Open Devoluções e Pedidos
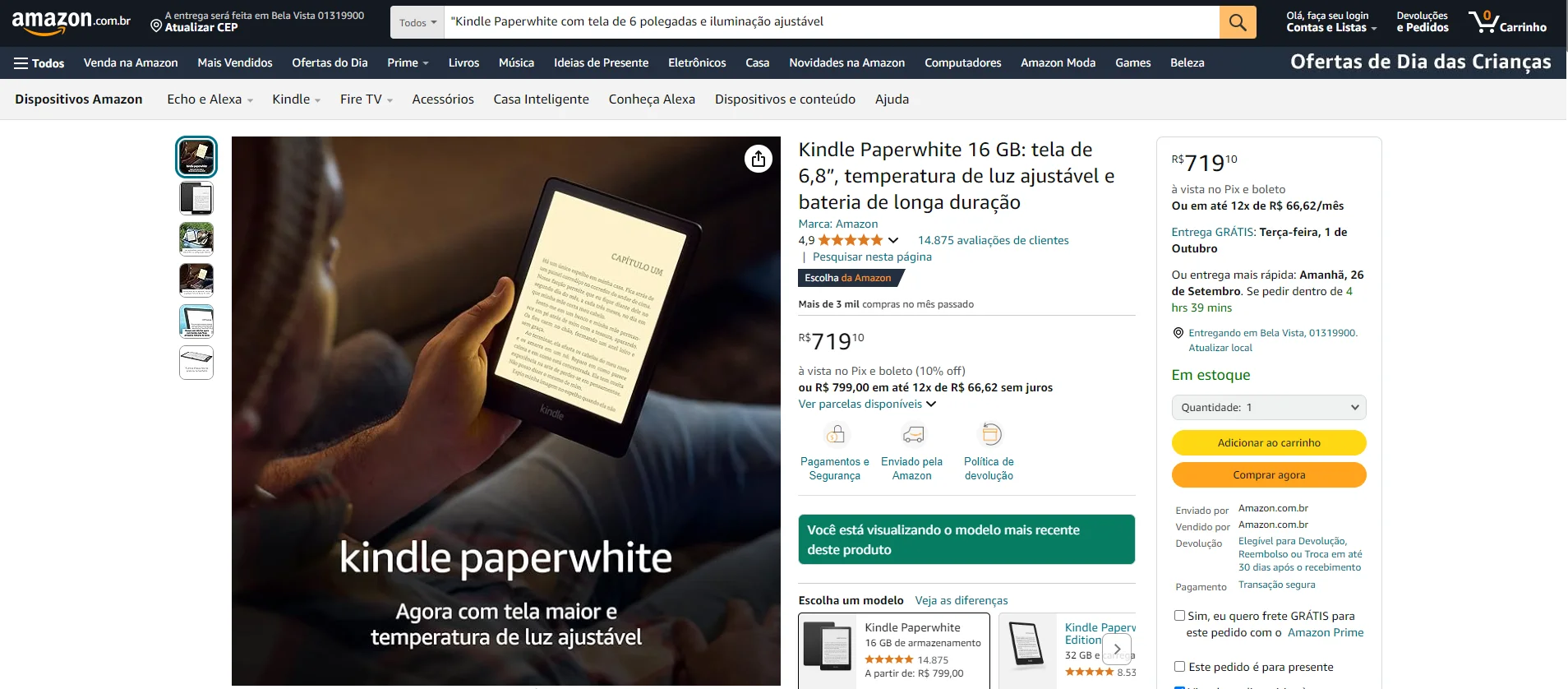The width and height of the screenshot is (1568, 689). click(x=1423, y=21)
